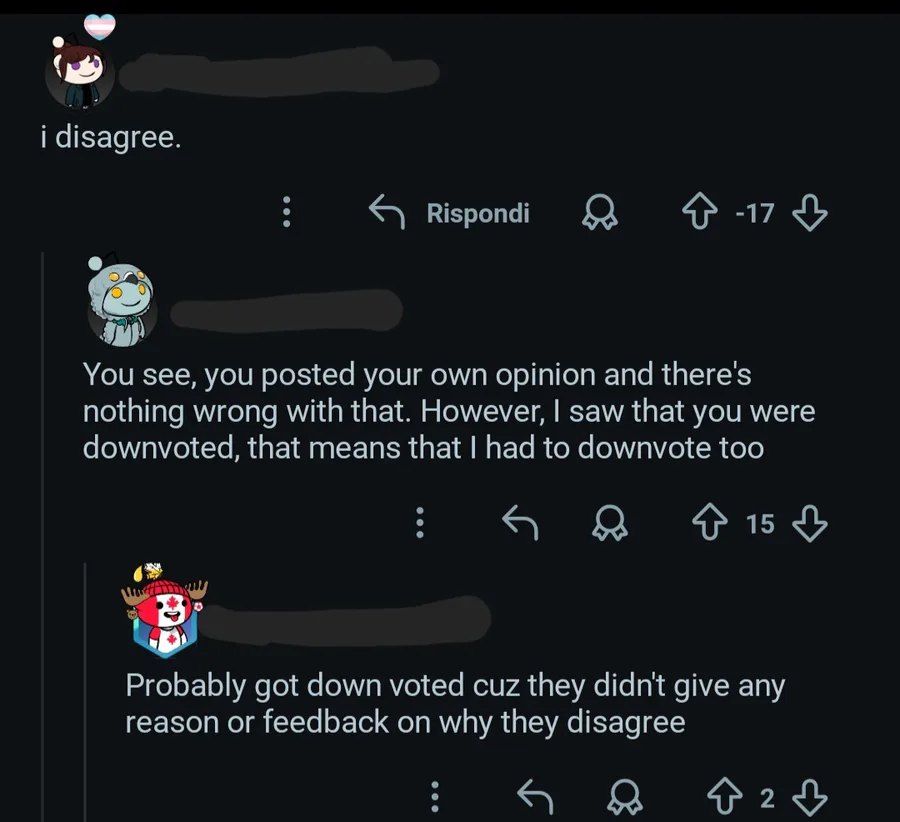Open three-dot menu on "i disagree." comment
900x822 pixels.
coord(286,212)
